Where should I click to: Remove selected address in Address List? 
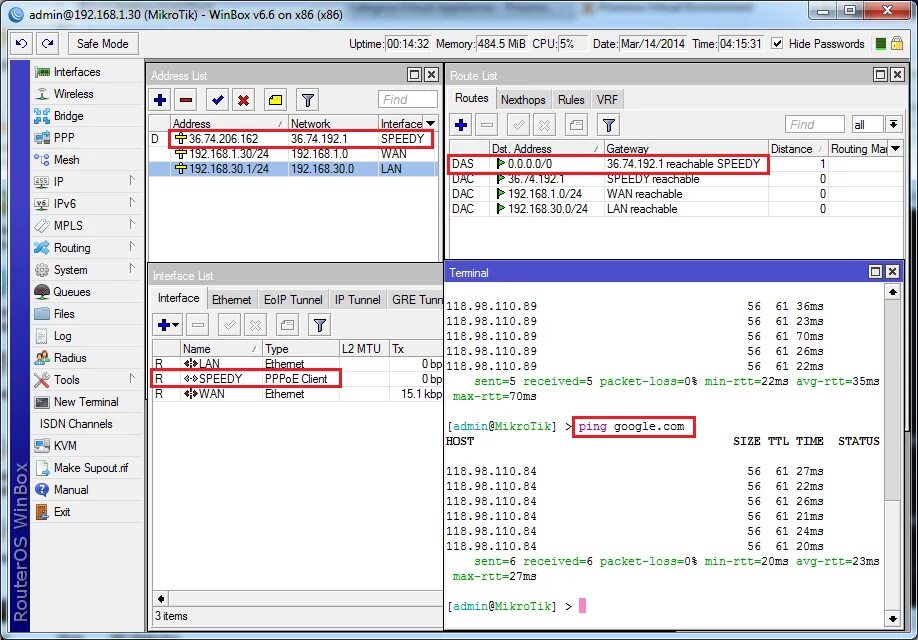[x=186, y=100]
